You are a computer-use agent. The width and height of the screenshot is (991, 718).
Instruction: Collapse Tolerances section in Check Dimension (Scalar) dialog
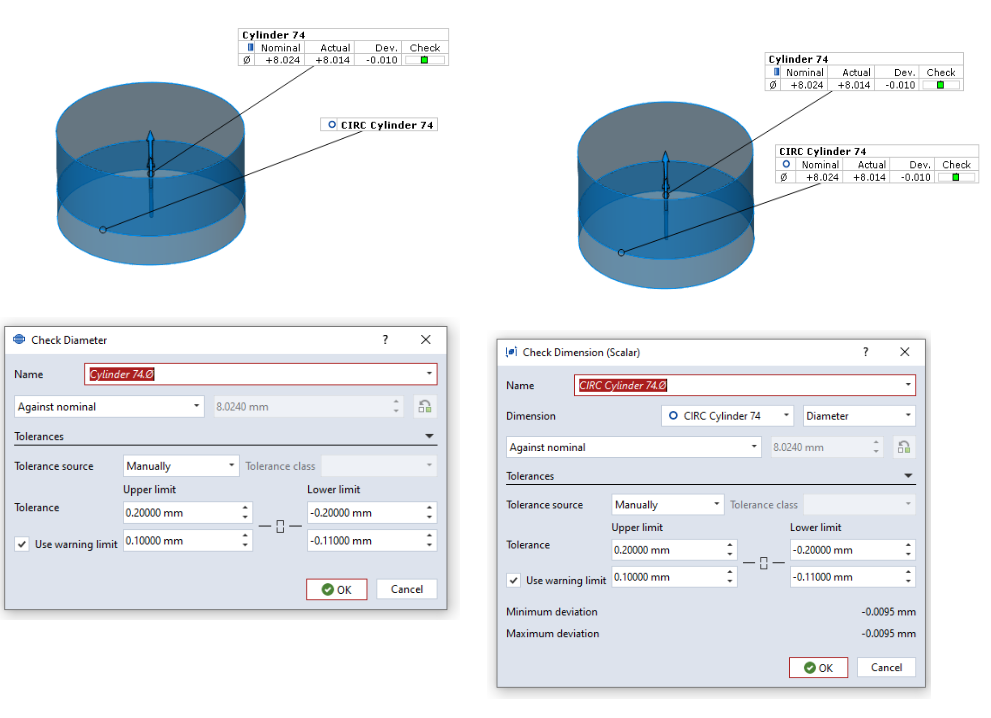908,476
